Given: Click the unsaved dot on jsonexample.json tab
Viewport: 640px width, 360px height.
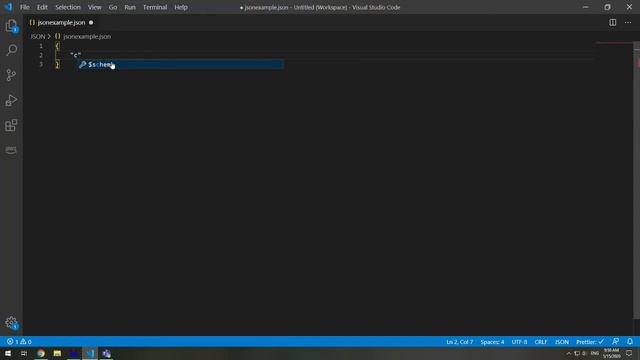Looking at the screenshot, I should pos(91,22).
